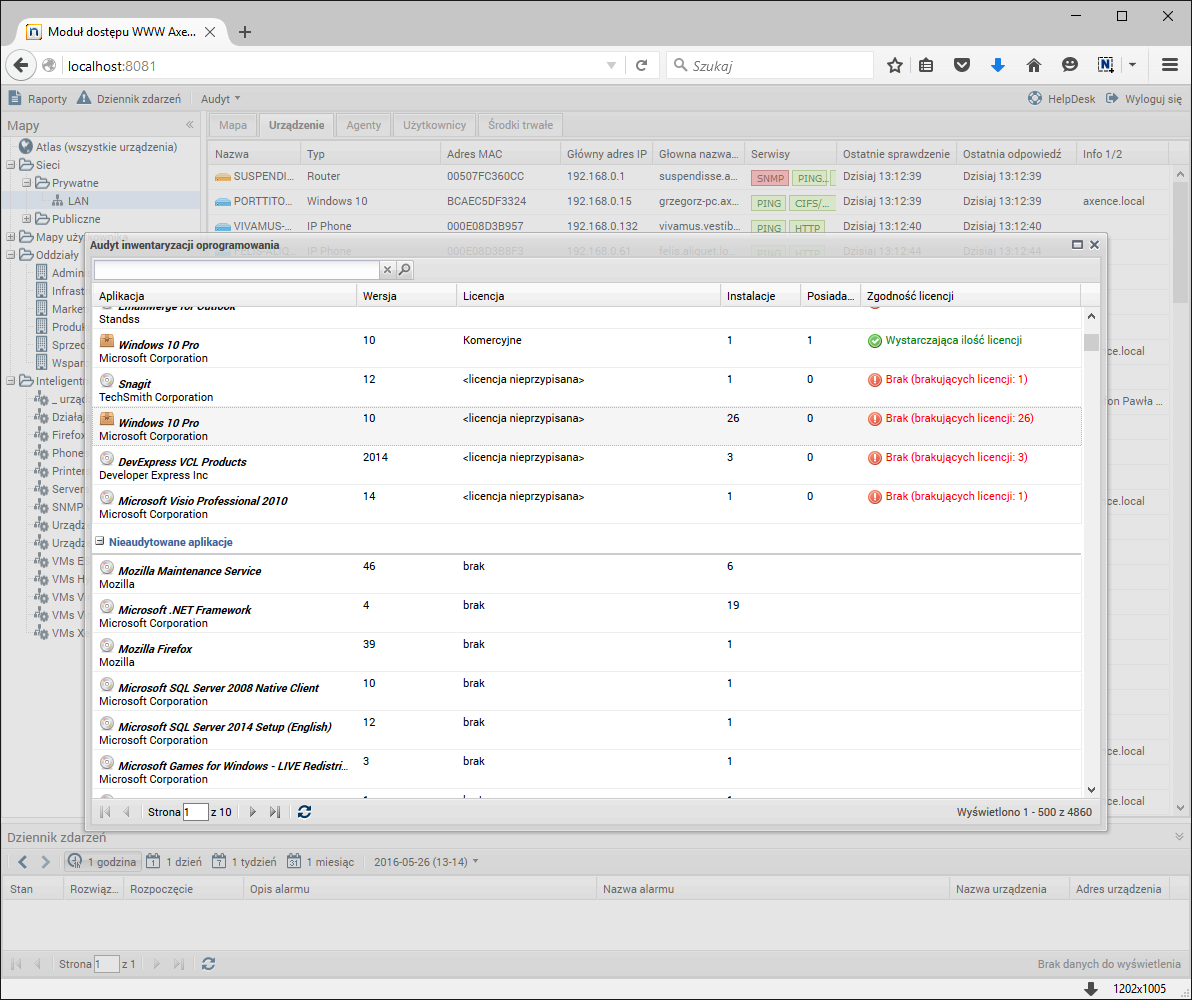Open the Środki trwałe tab
1192x1000 pixels.
tap(519, 125)
